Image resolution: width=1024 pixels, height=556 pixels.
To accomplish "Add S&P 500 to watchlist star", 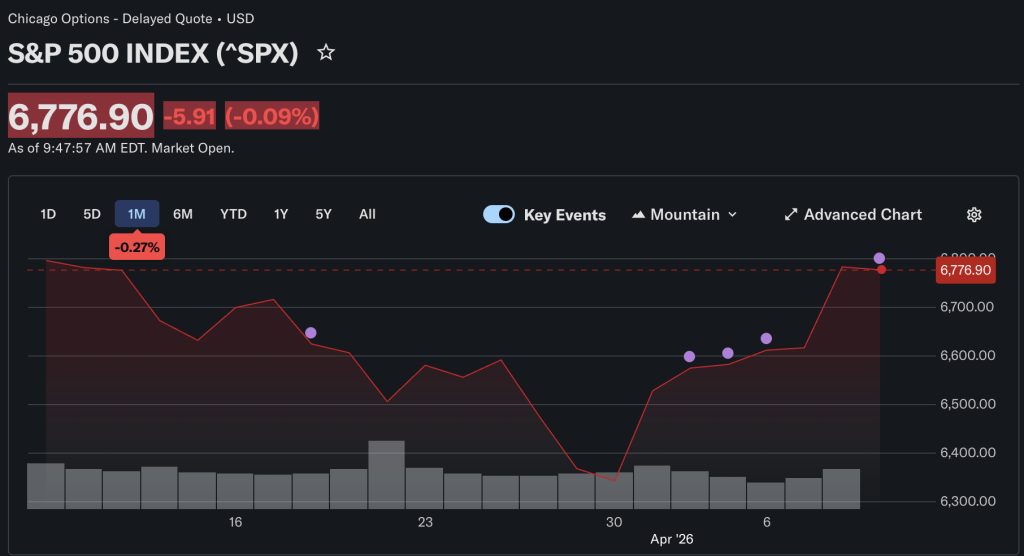I will [326, 53].
